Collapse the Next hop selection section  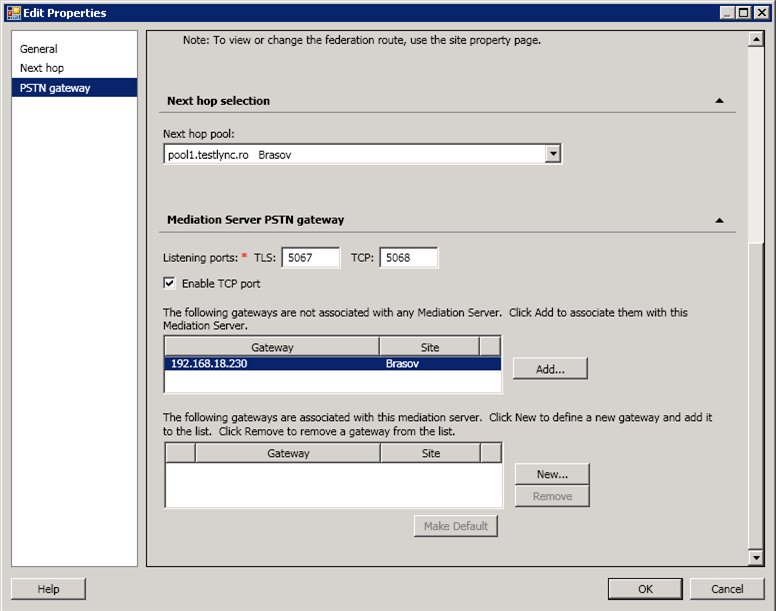pyautogui.click(x=719, y=101)
